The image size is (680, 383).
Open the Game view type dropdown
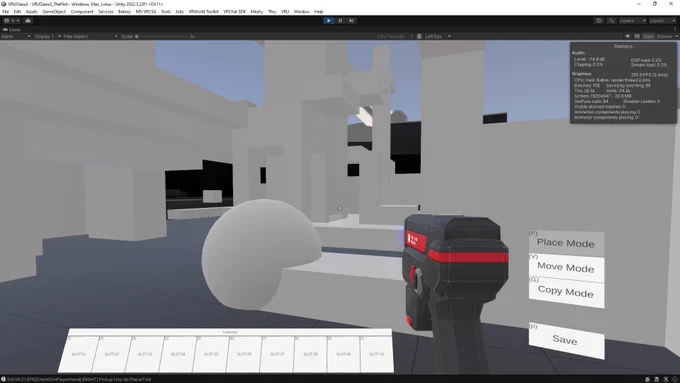pyautogui.click(x=16, y=36)
